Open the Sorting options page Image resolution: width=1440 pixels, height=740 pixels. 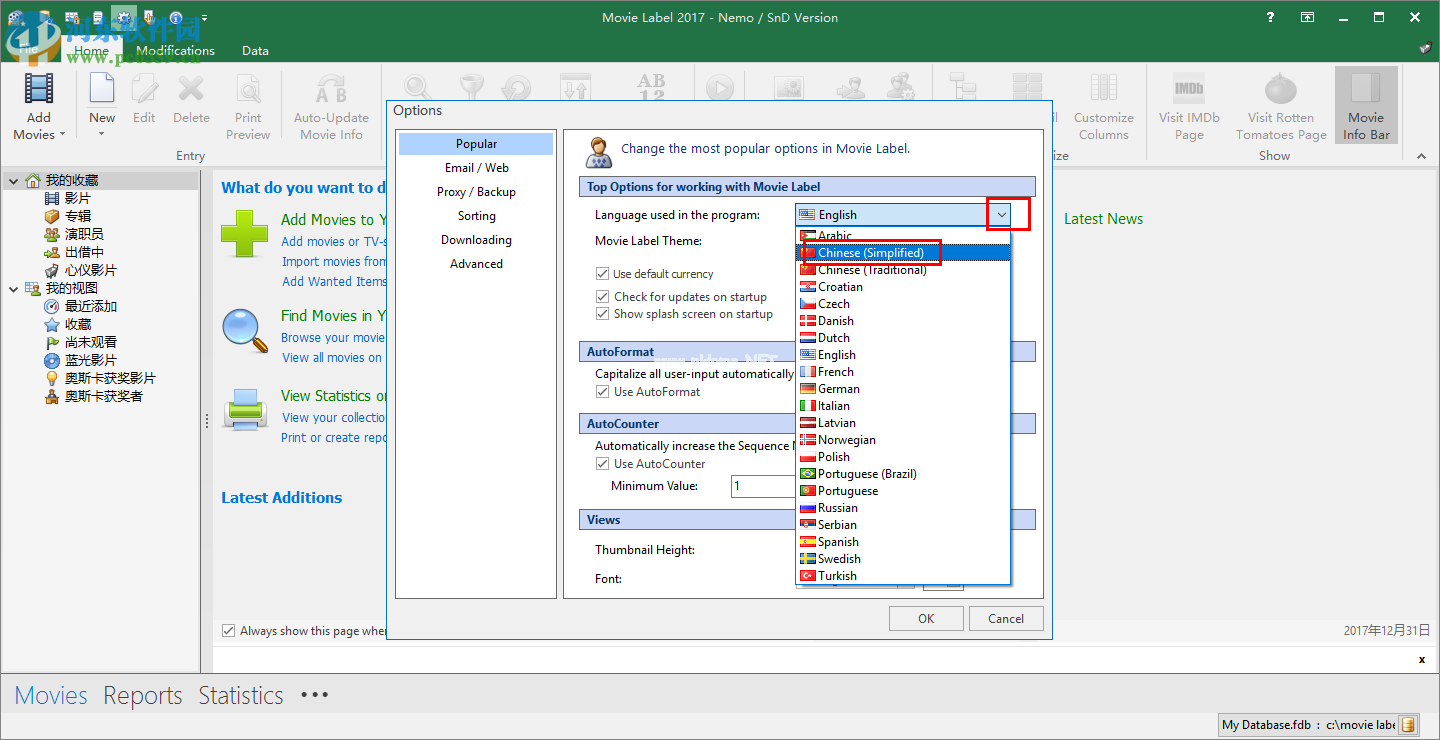tap(476, 216)
